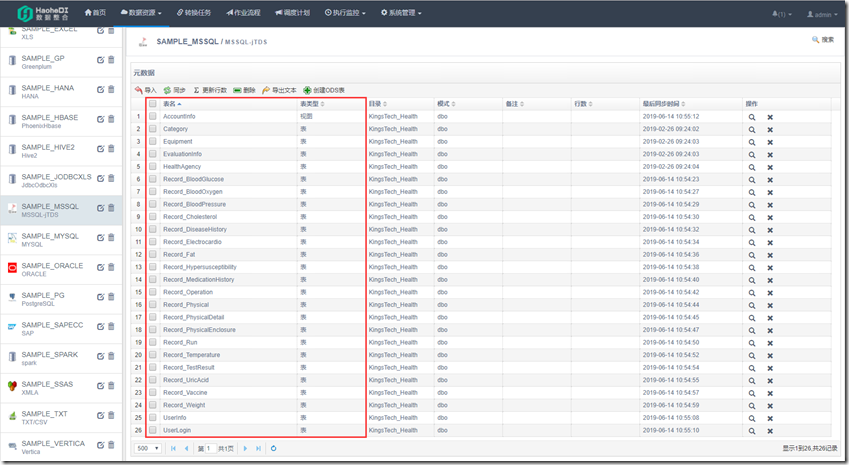This screenshot has height=465, width=849.
Task: Edit the SAMPLE_SSAS data source
Action: (100, 386)
